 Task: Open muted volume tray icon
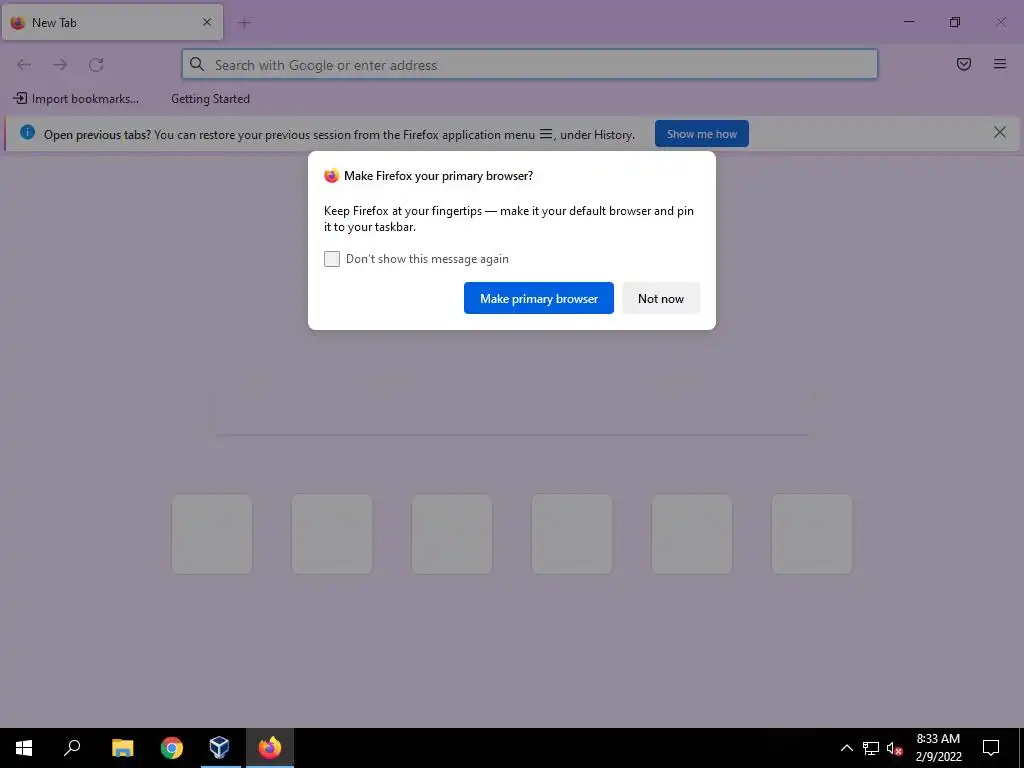895,748
